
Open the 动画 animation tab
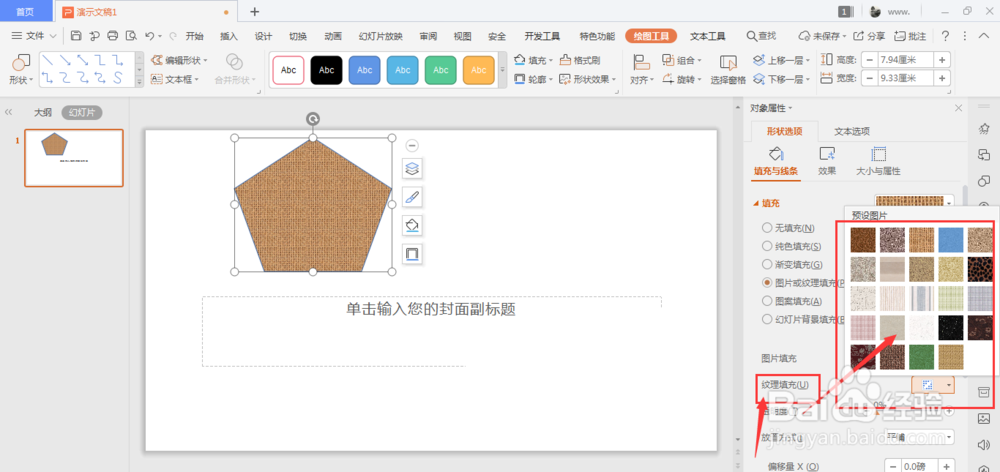coord(333,36)
